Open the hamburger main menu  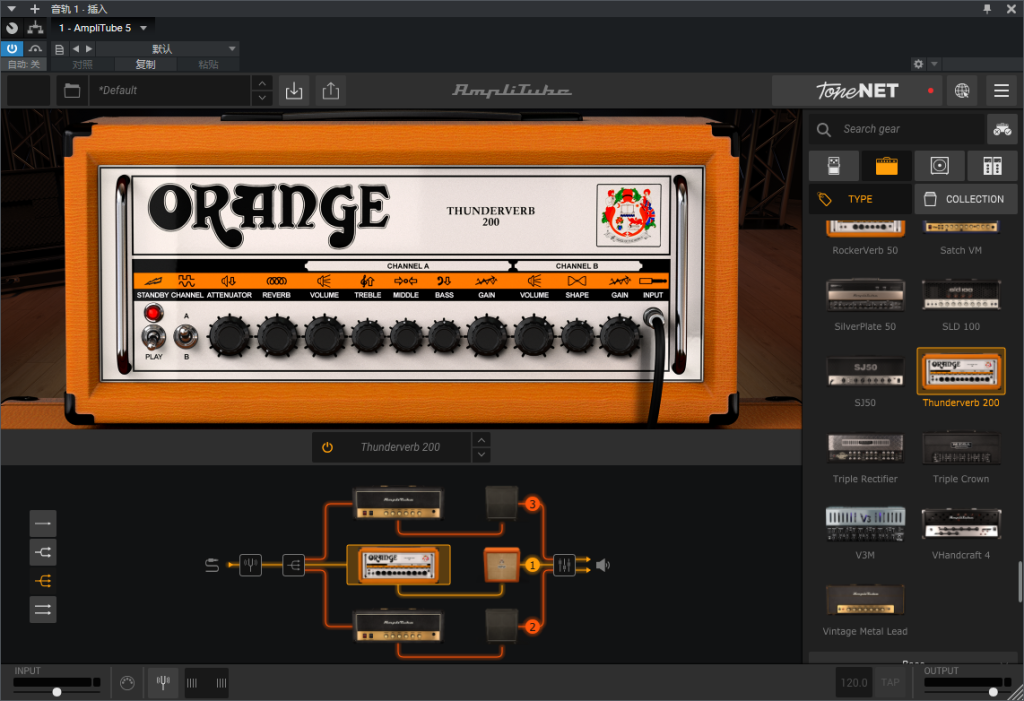(x=1001, y=91)
